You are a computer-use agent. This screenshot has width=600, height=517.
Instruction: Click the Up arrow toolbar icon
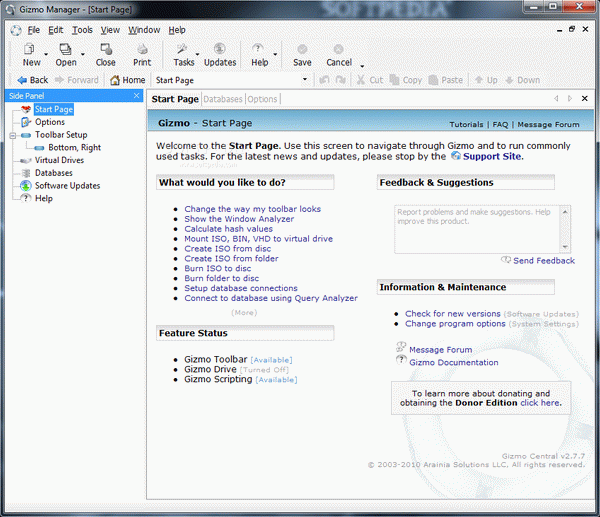(479, 80)
